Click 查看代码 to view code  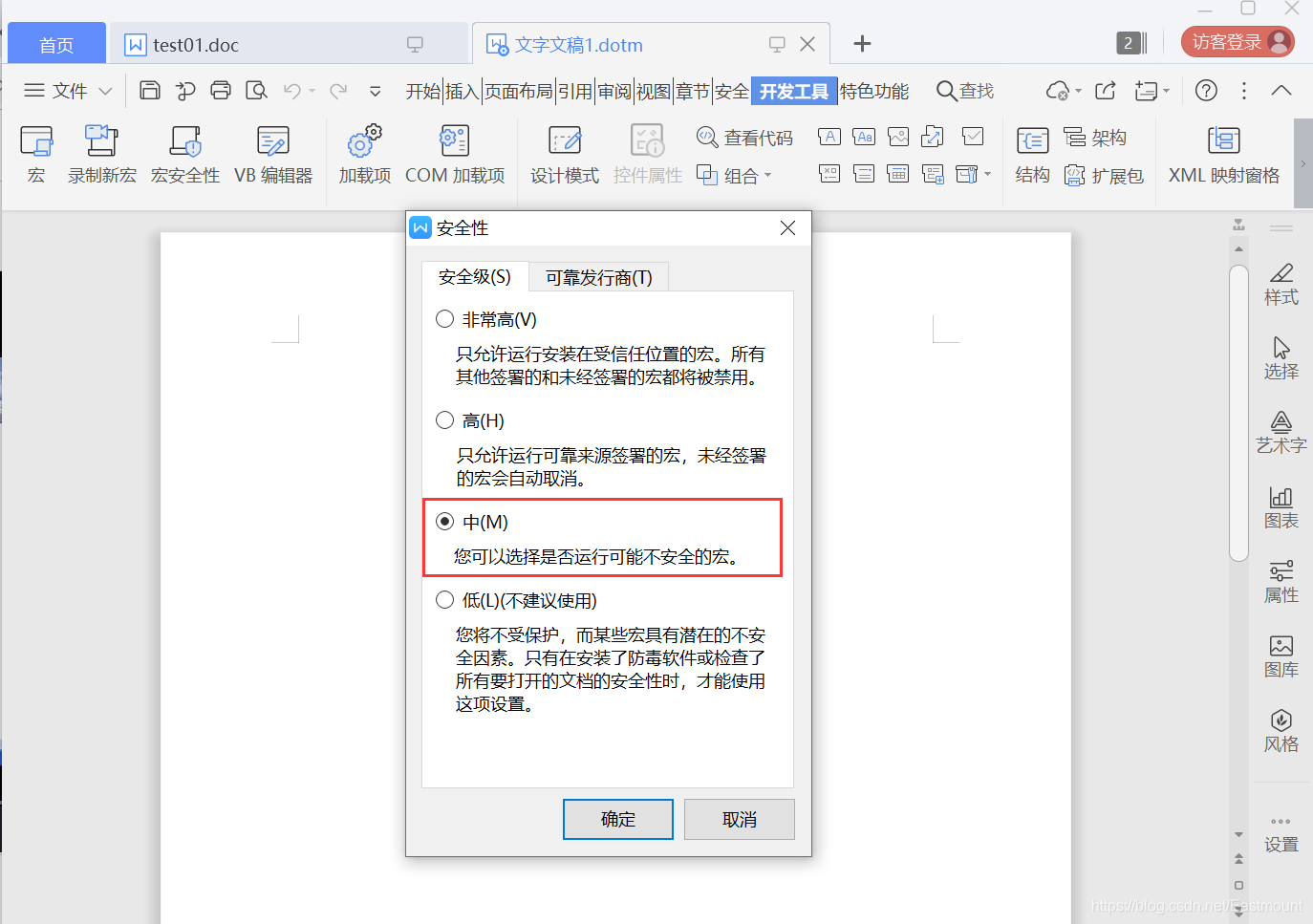[744, 136]
